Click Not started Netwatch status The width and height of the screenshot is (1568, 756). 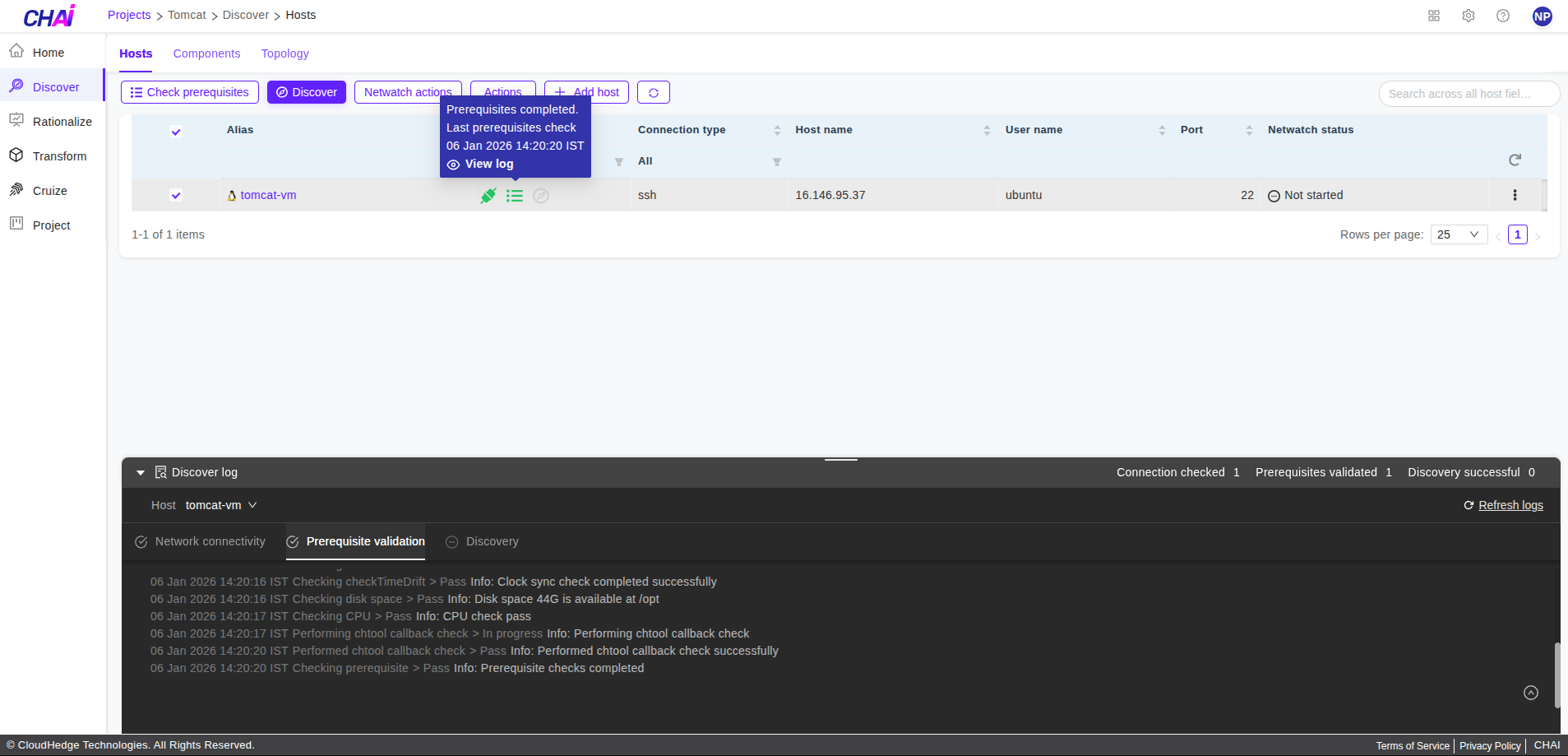pos(1306,195)
